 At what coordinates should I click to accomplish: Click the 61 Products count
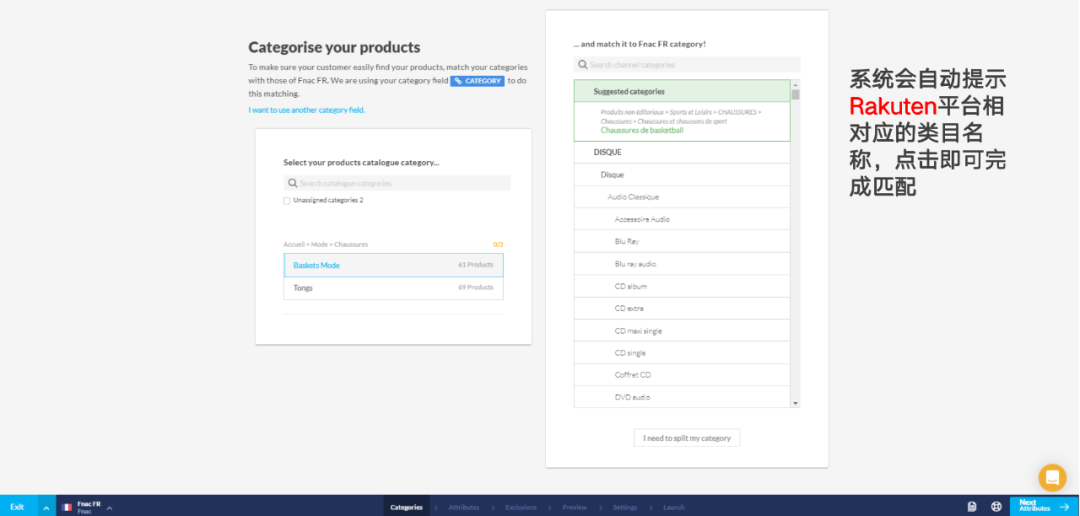(x=476, y=265)
